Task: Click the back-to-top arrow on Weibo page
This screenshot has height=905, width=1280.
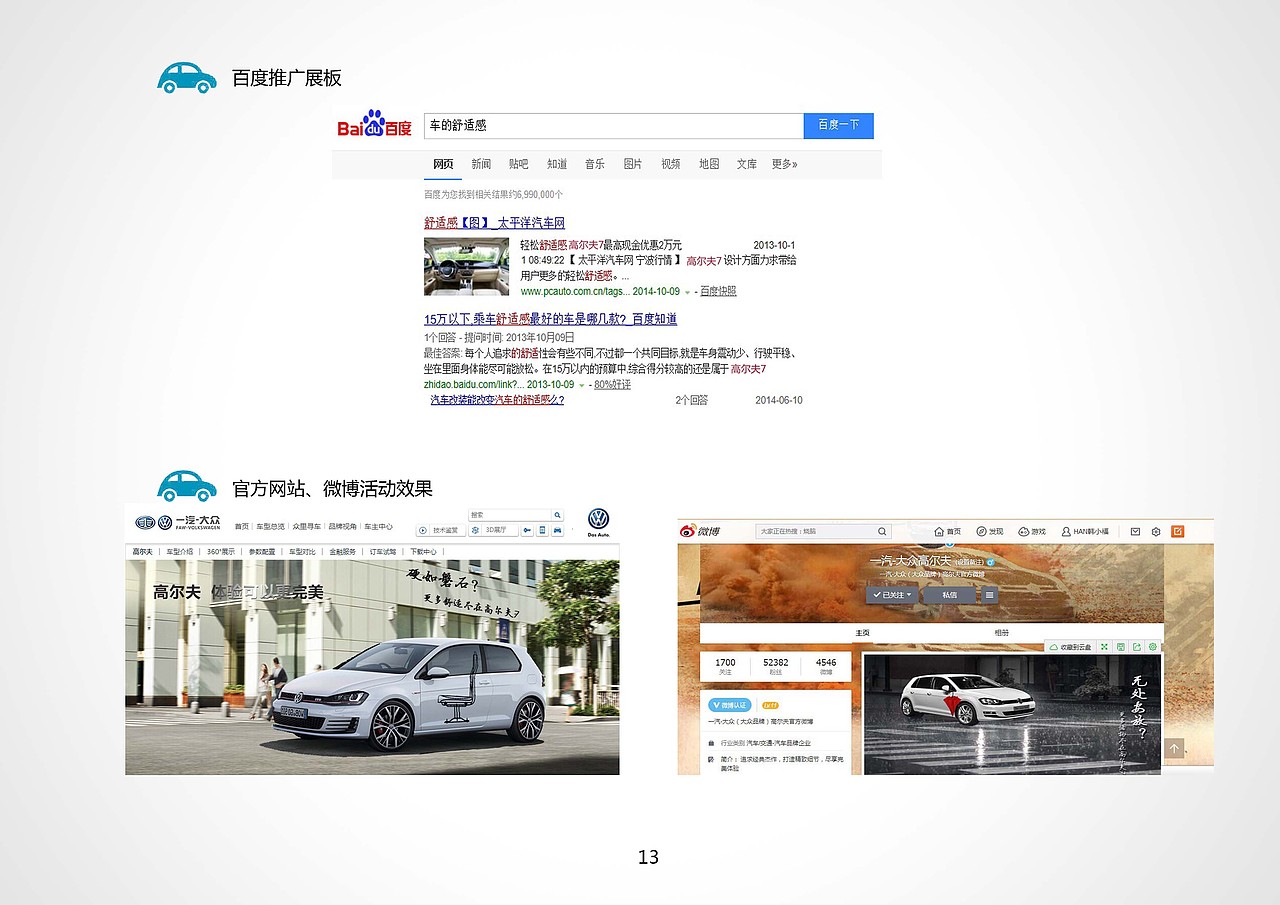Action: coord(1174,748)
